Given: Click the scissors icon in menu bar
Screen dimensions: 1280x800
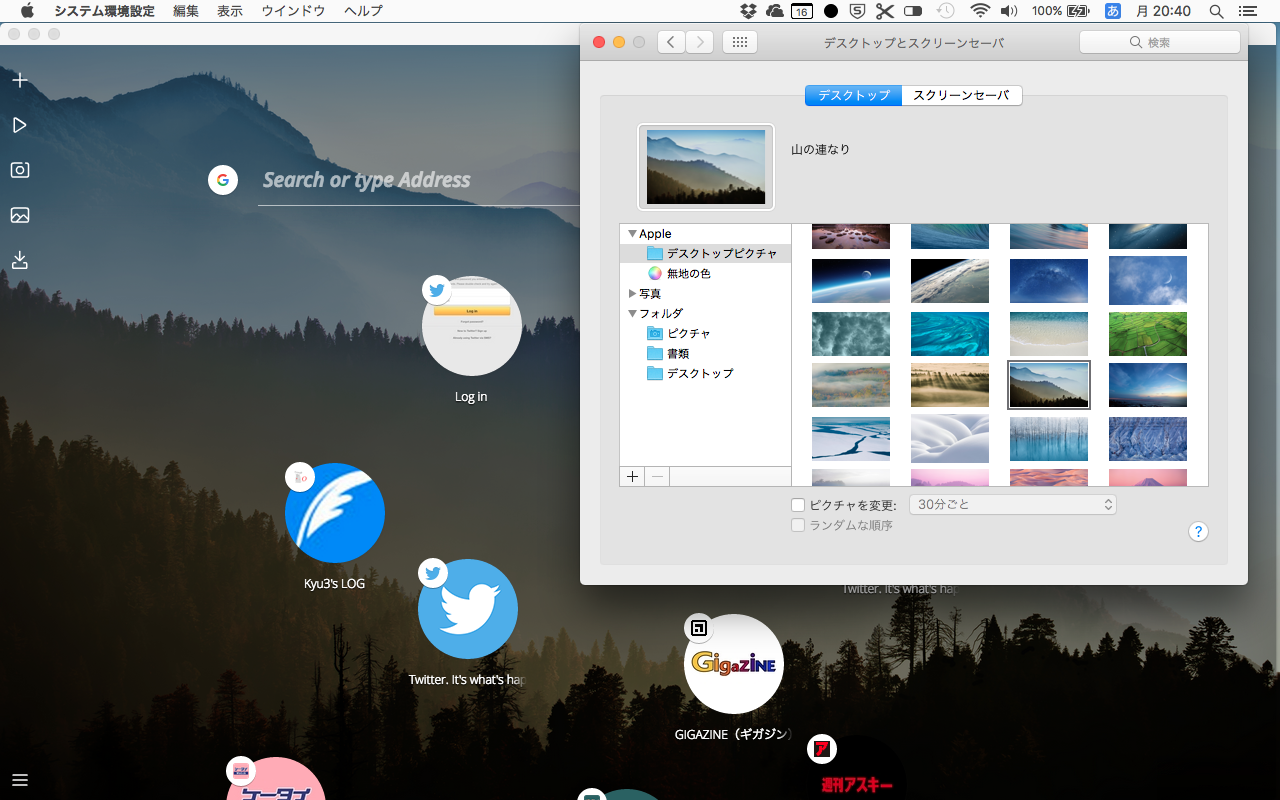Looking at the screenshot, I should click(x=884, y=11).
